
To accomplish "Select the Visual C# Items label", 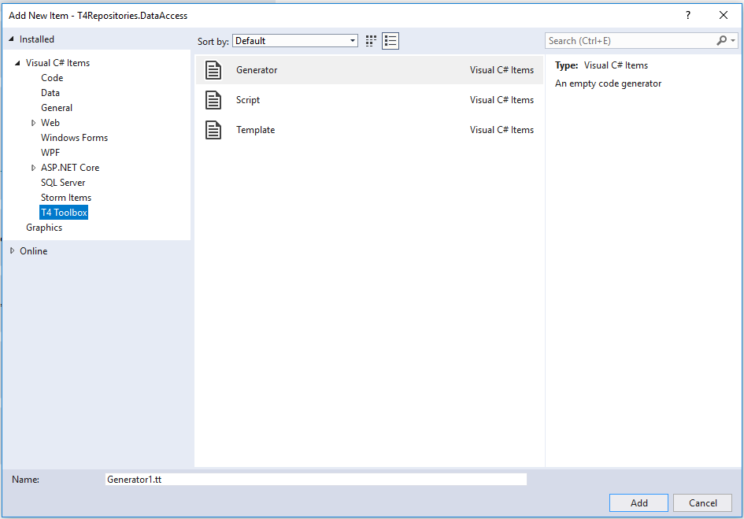I will tap(57, 63).
